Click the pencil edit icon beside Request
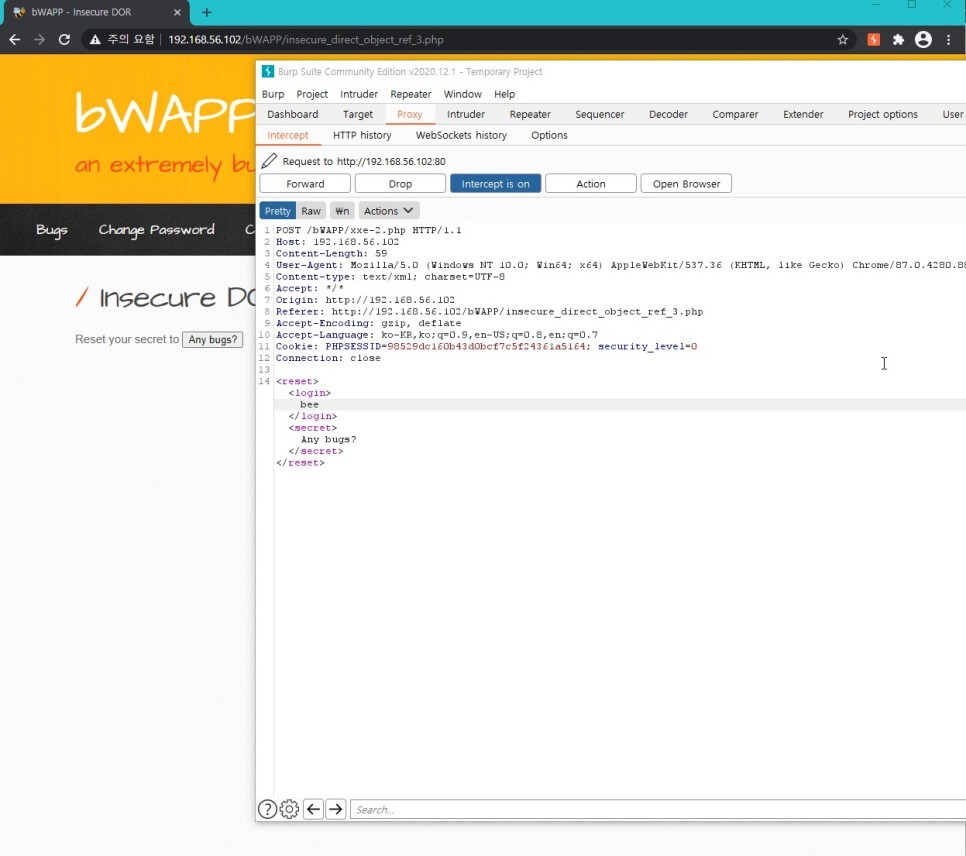 (x=269, y=161)
